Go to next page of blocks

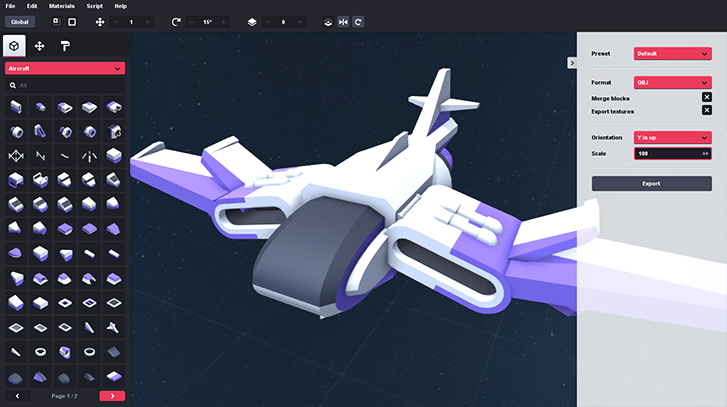pyautogui.click(x=112, y=396)
